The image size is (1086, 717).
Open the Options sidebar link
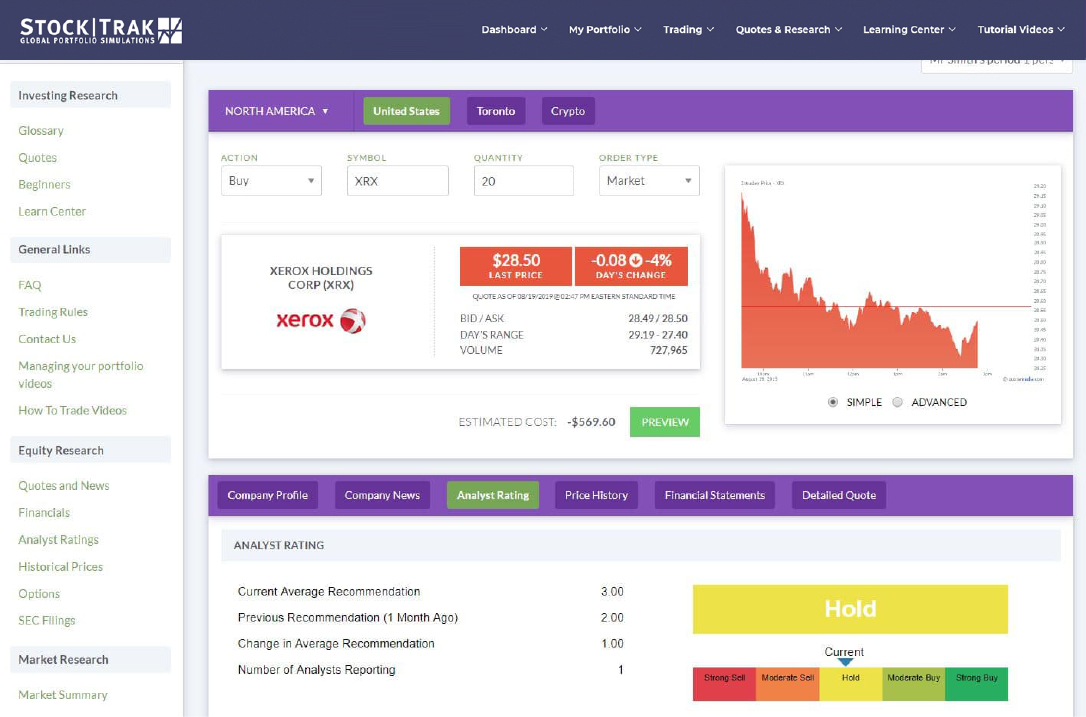39,594
